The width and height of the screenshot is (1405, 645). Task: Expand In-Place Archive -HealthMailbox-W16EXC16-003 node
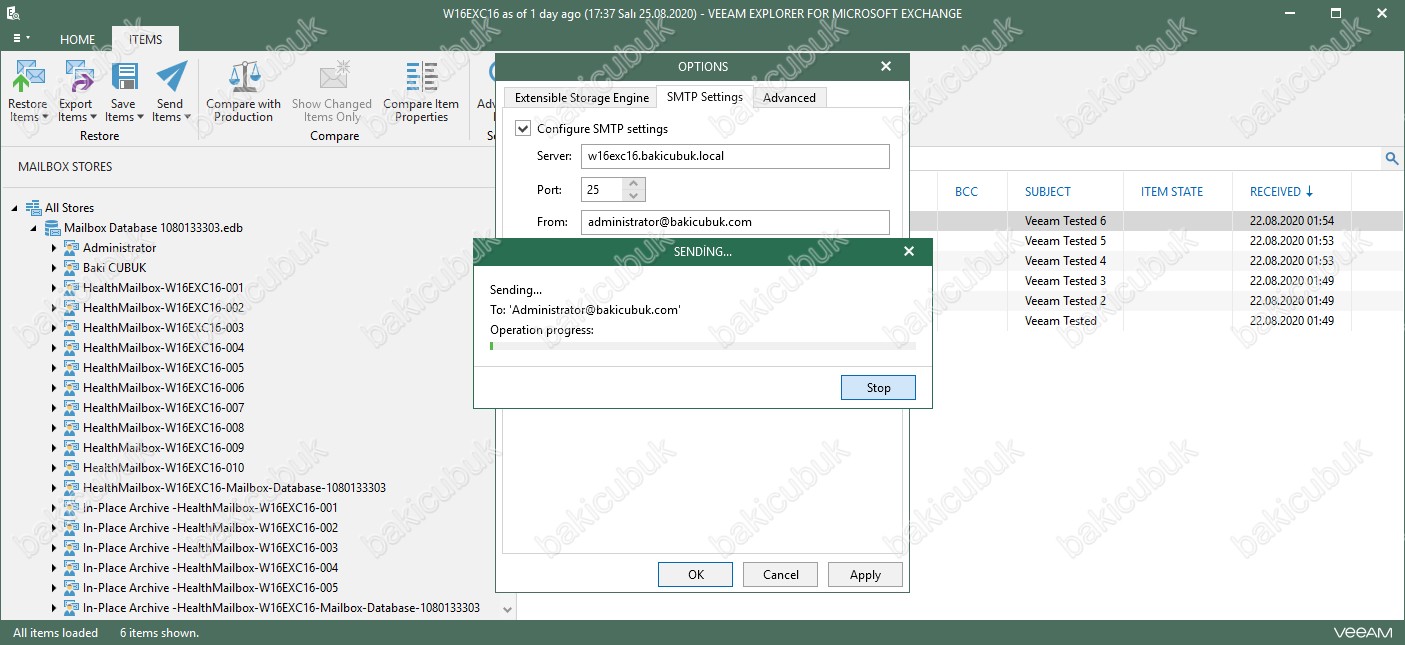coord(54,548)
